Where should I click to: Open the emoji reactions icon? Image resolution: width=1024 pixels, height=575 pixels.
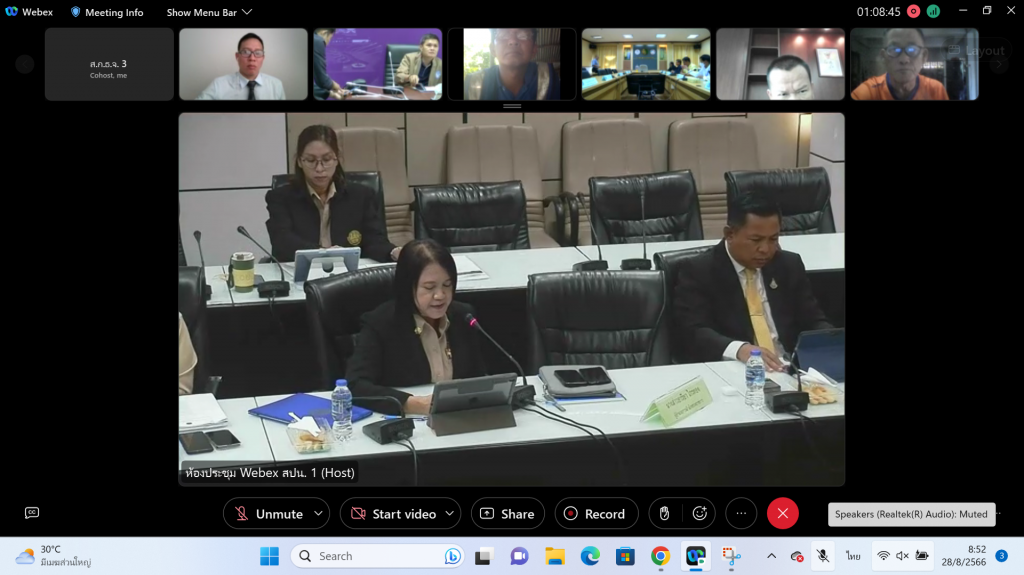(700, 514)
